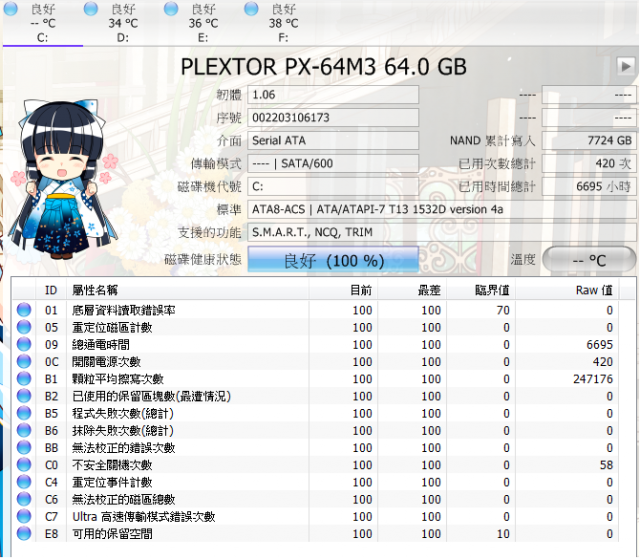
Task: Click the 目前 column header
Action: pos(343,290)
